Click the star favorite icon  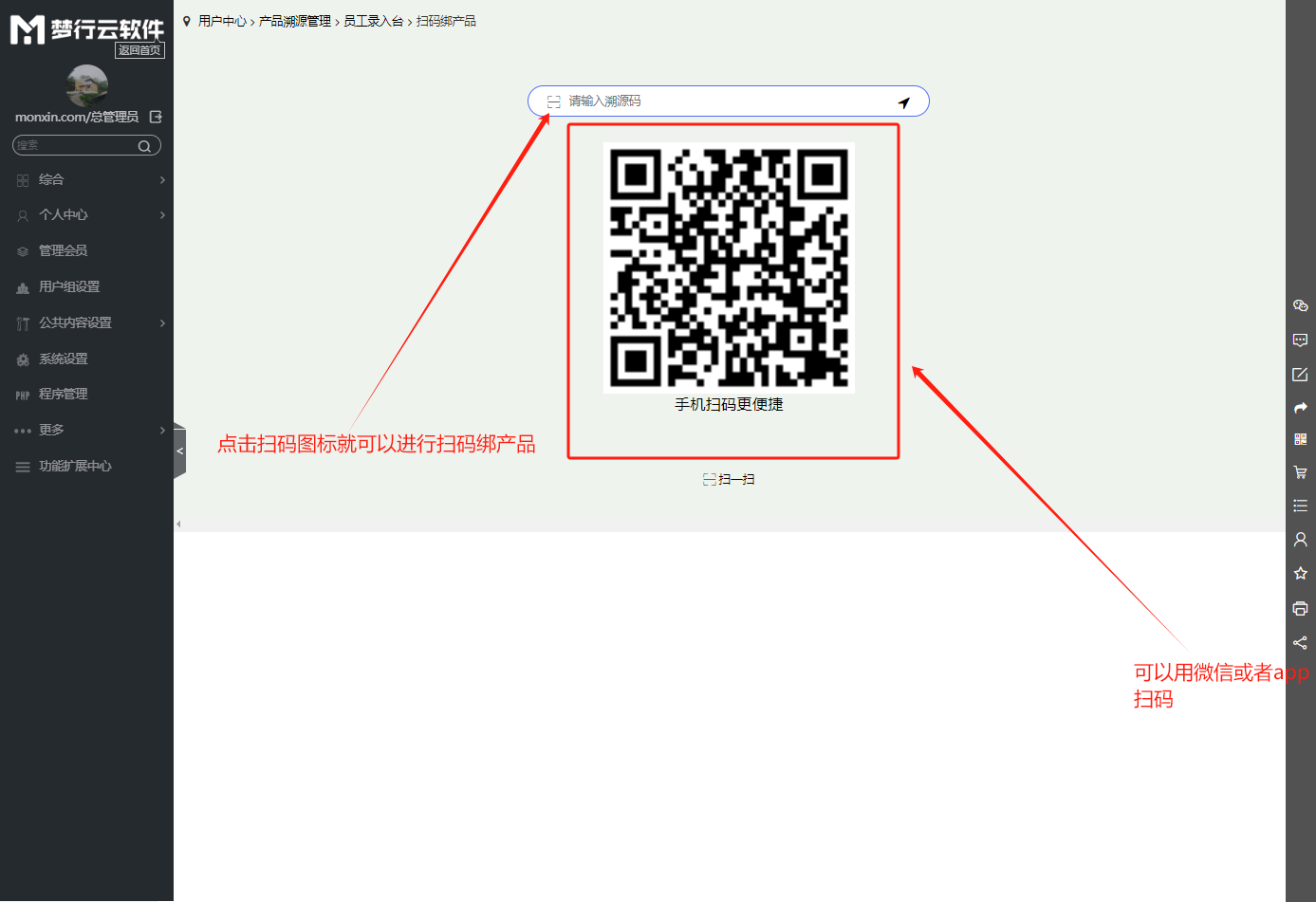click(1300, 573)
